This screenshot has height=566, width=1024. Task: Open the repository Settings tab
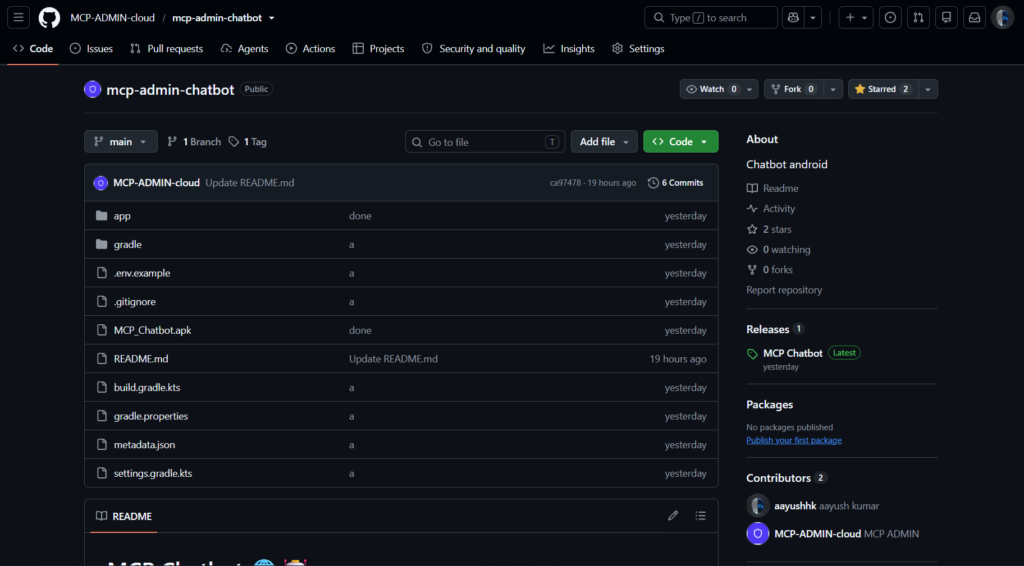[639, 48]
